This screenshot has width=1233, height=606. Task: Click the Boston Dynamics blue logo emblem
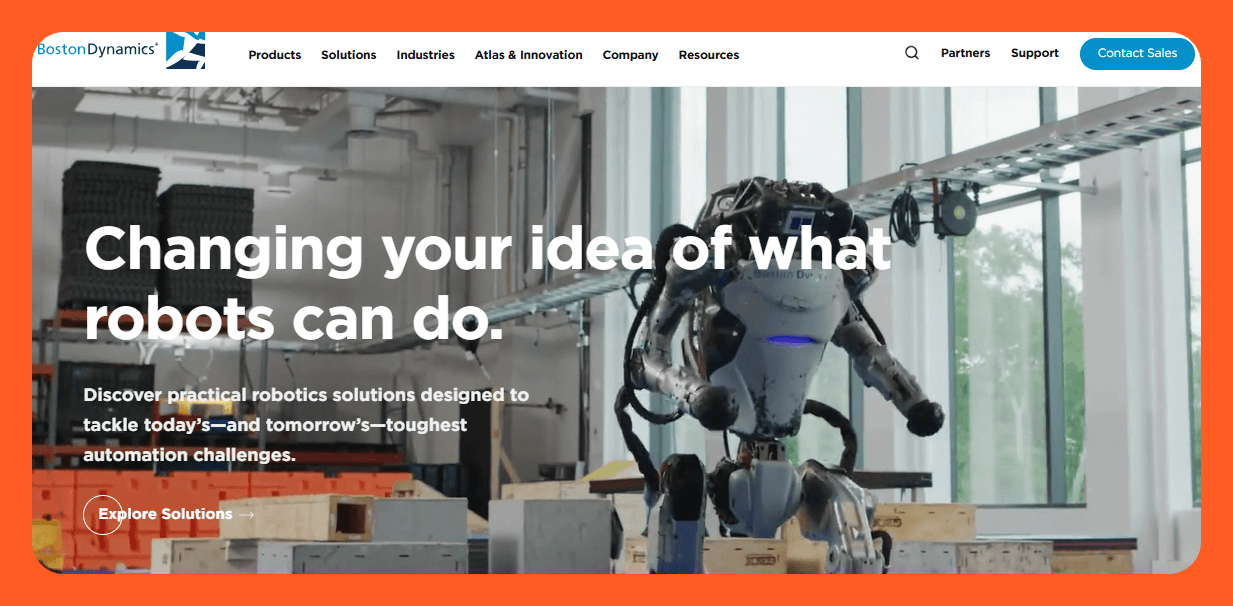click(185, 49)
